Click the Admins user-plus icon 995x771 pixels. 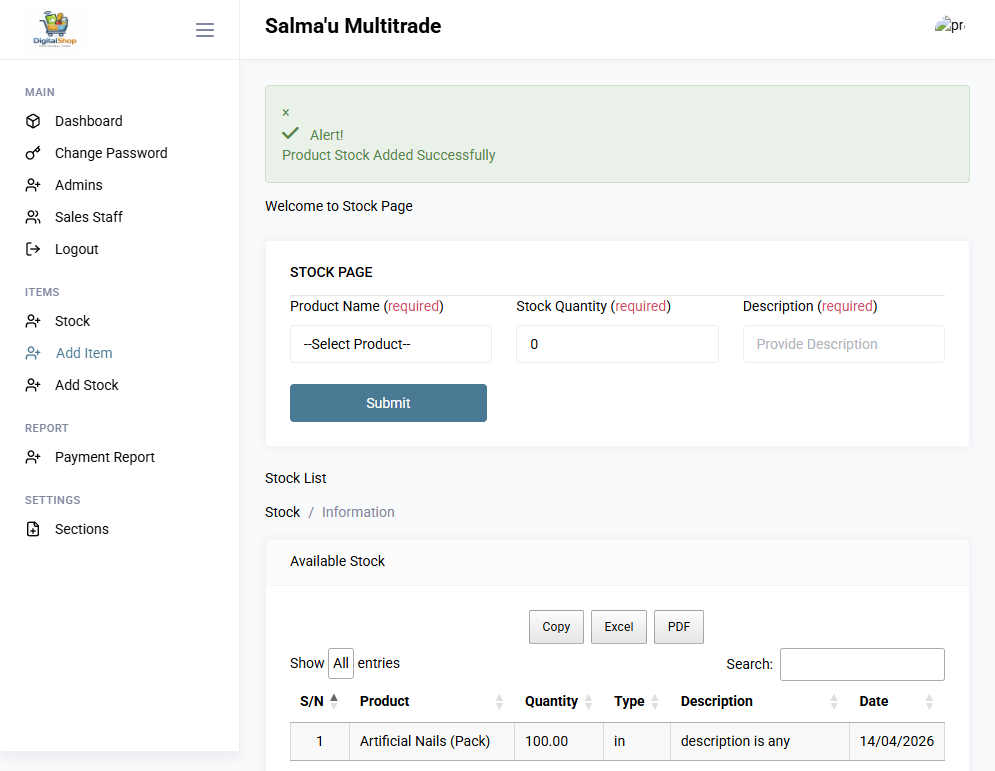[33, 185]
